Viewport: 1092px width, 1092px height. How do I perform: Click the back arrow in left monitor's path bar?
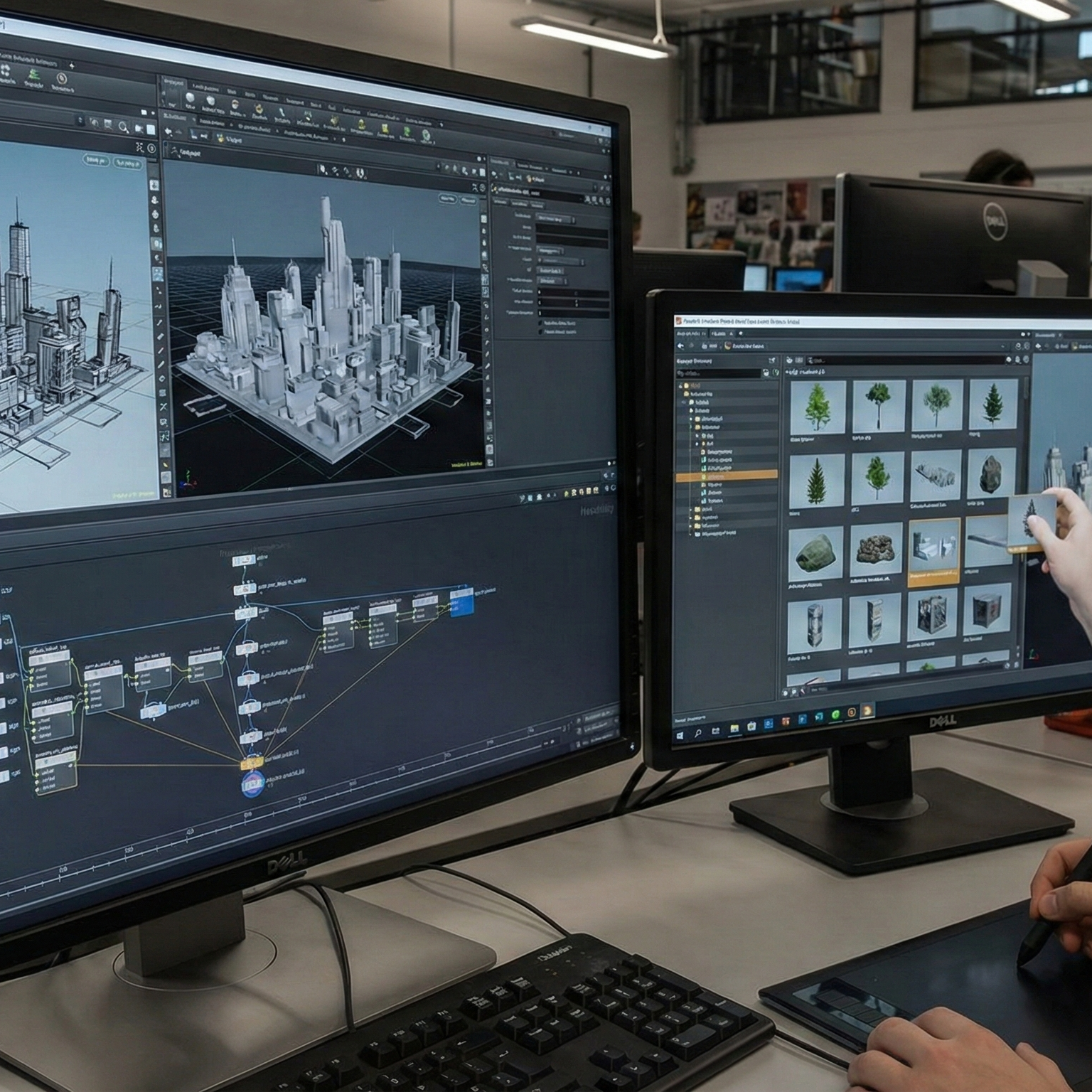(168, 132)
